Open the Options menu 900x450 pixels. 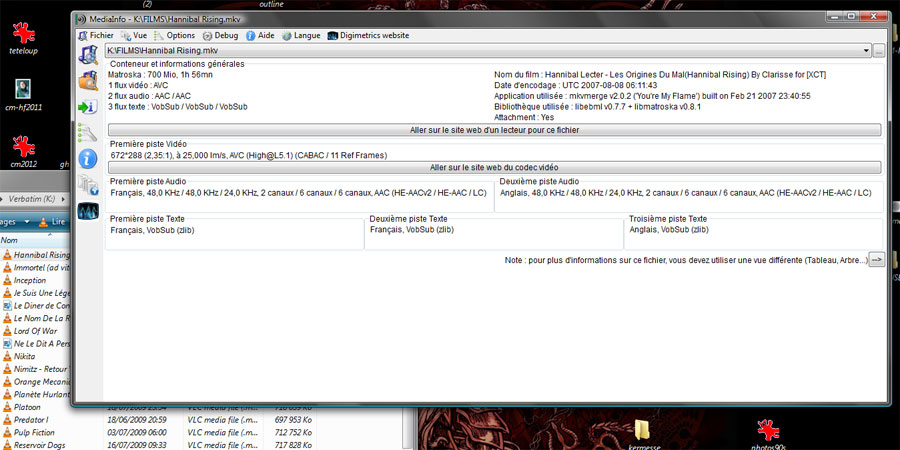point(174,35)
